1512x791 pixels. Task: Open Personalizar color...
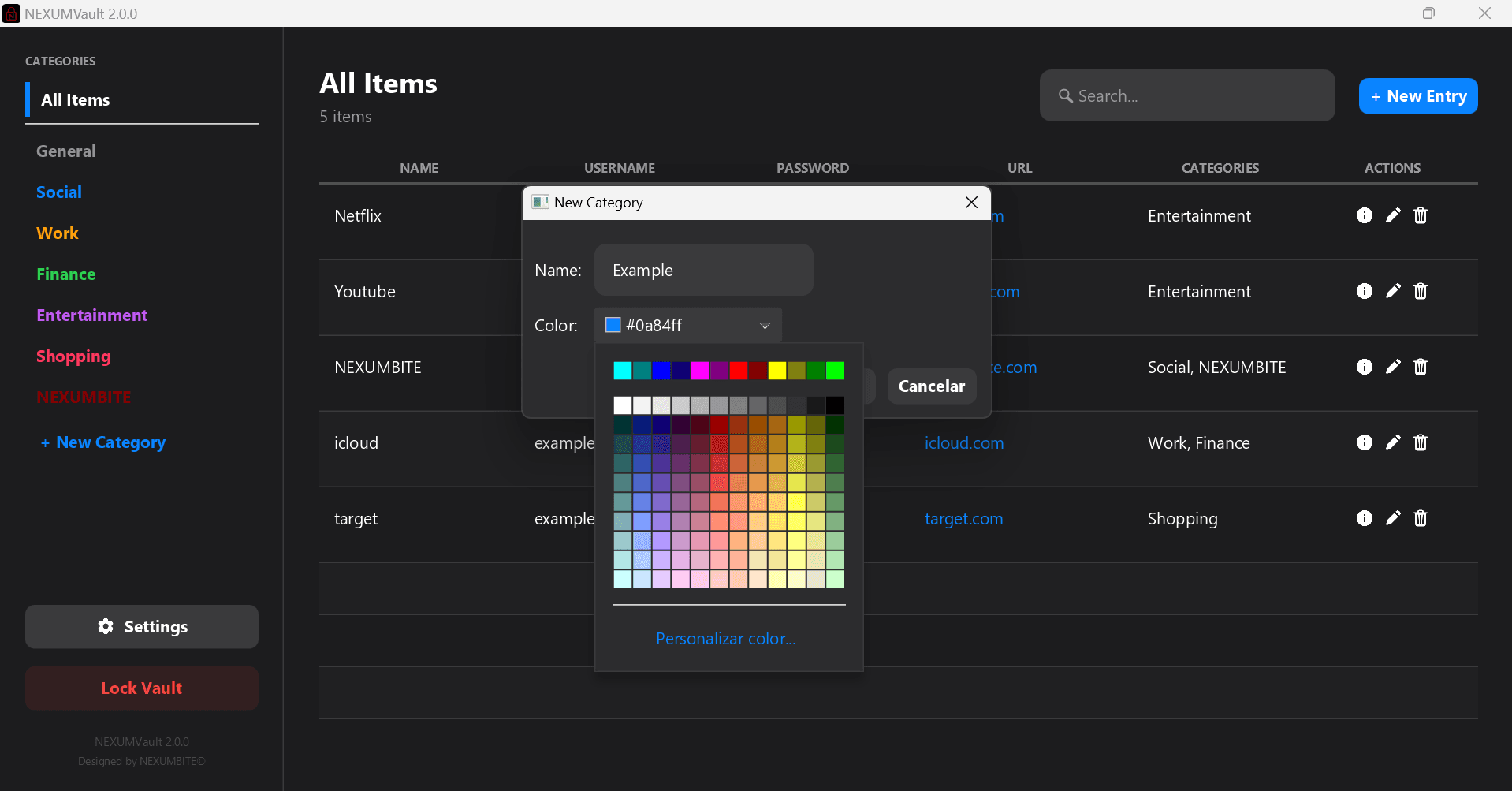pos(725,638)
